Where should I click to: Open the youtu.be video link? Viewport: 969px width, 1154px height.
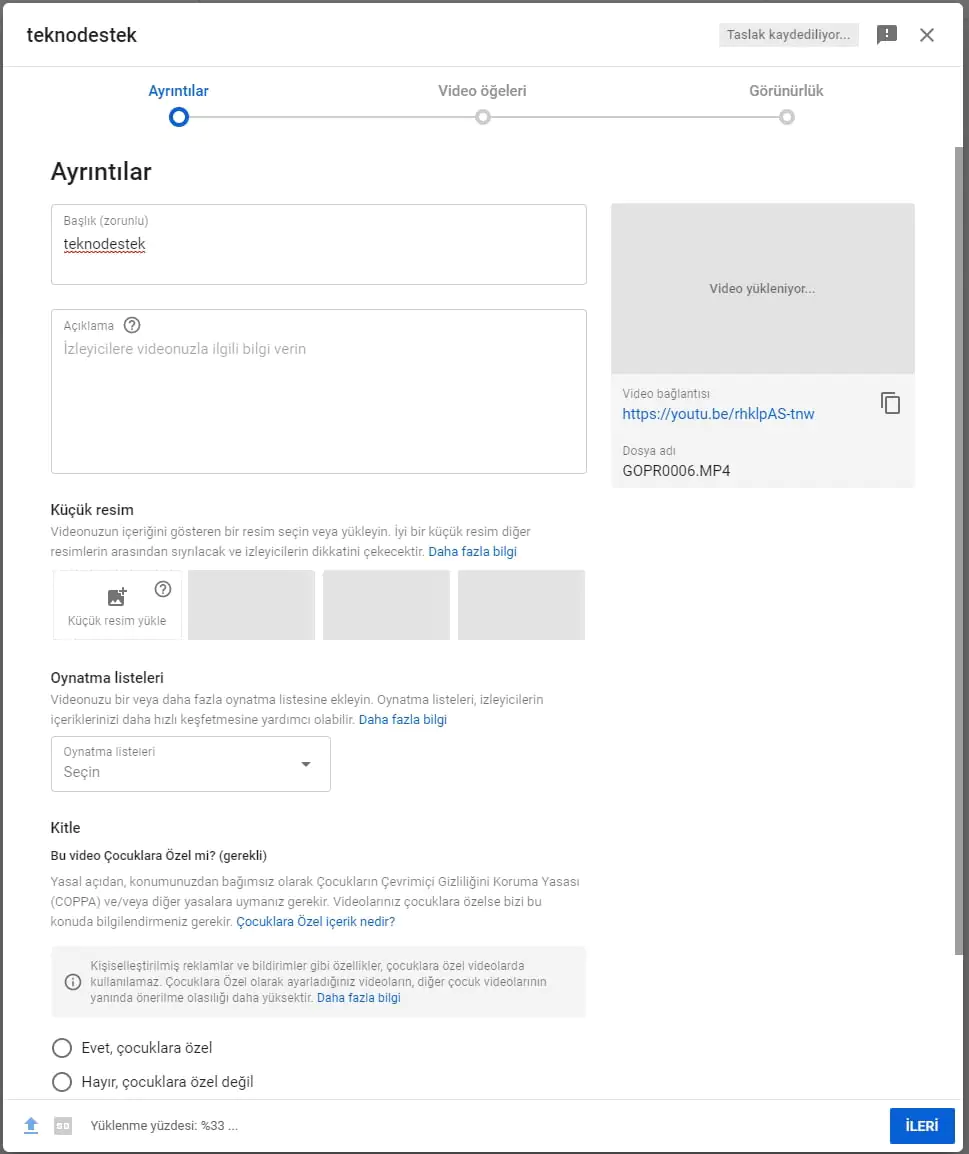(718, 414)
